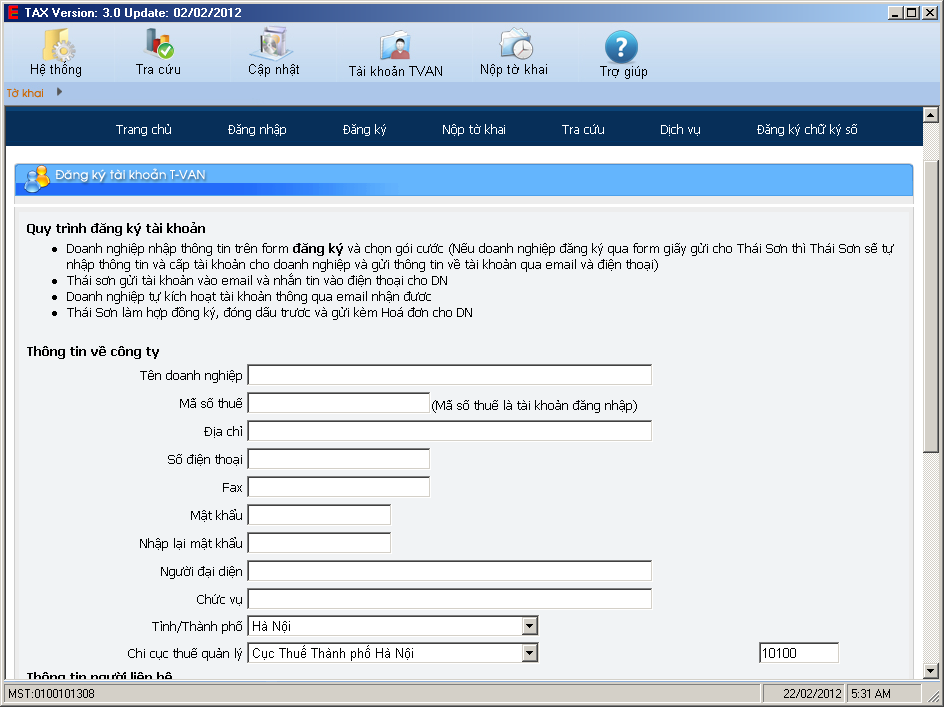Select Dịch vụ in navigation bar
The image size is (944, 707).
[680, 129]
